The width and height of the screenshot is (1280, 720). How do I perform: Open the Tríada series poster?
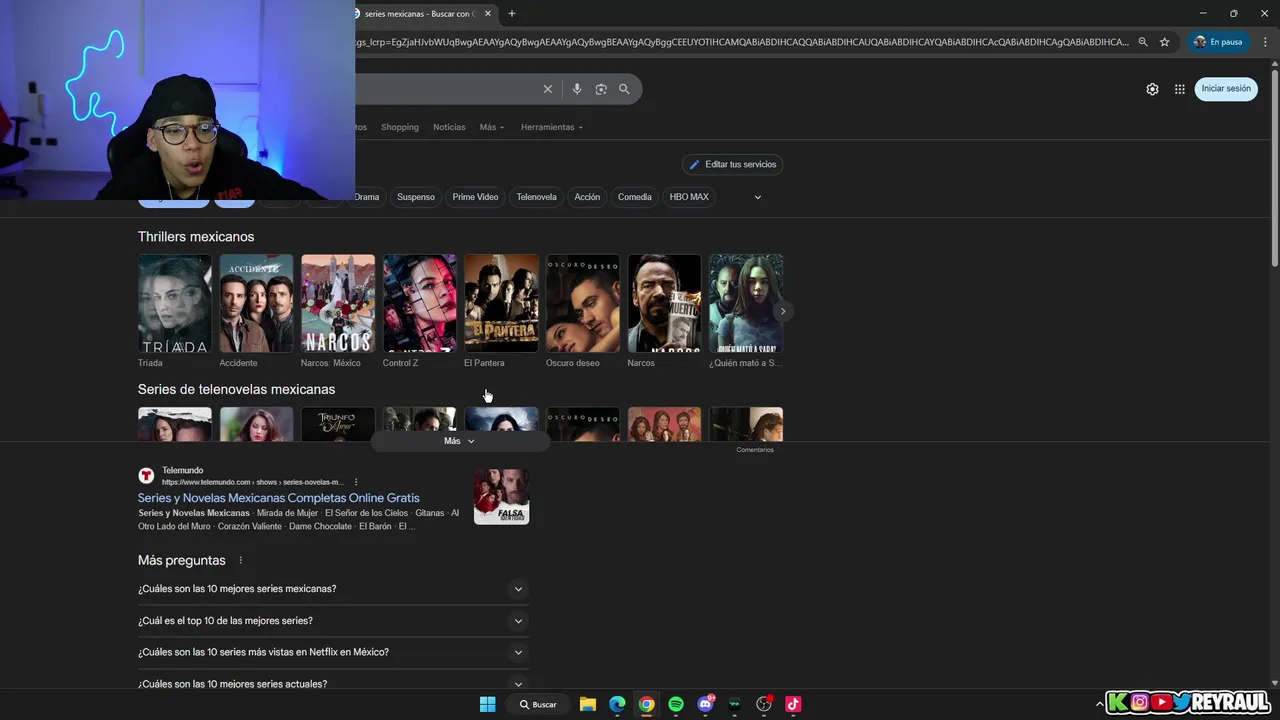175,303
